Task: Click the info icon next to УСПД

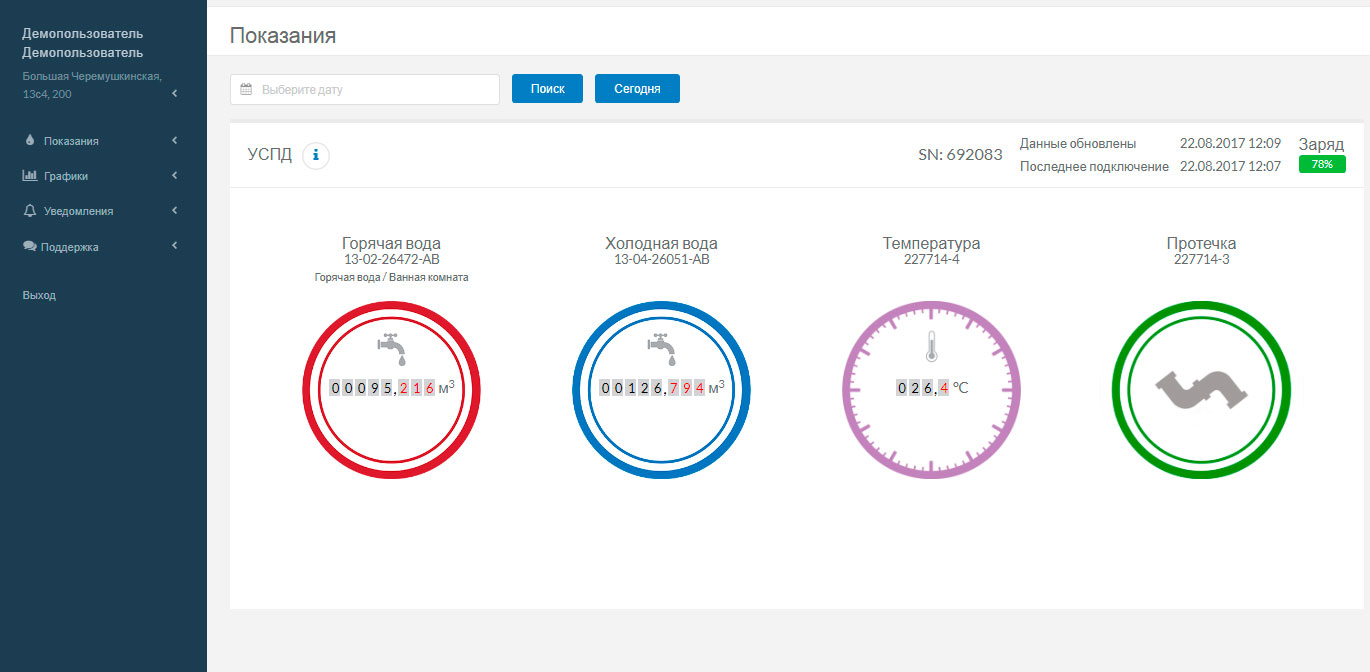Action: [x=316, y=155]
